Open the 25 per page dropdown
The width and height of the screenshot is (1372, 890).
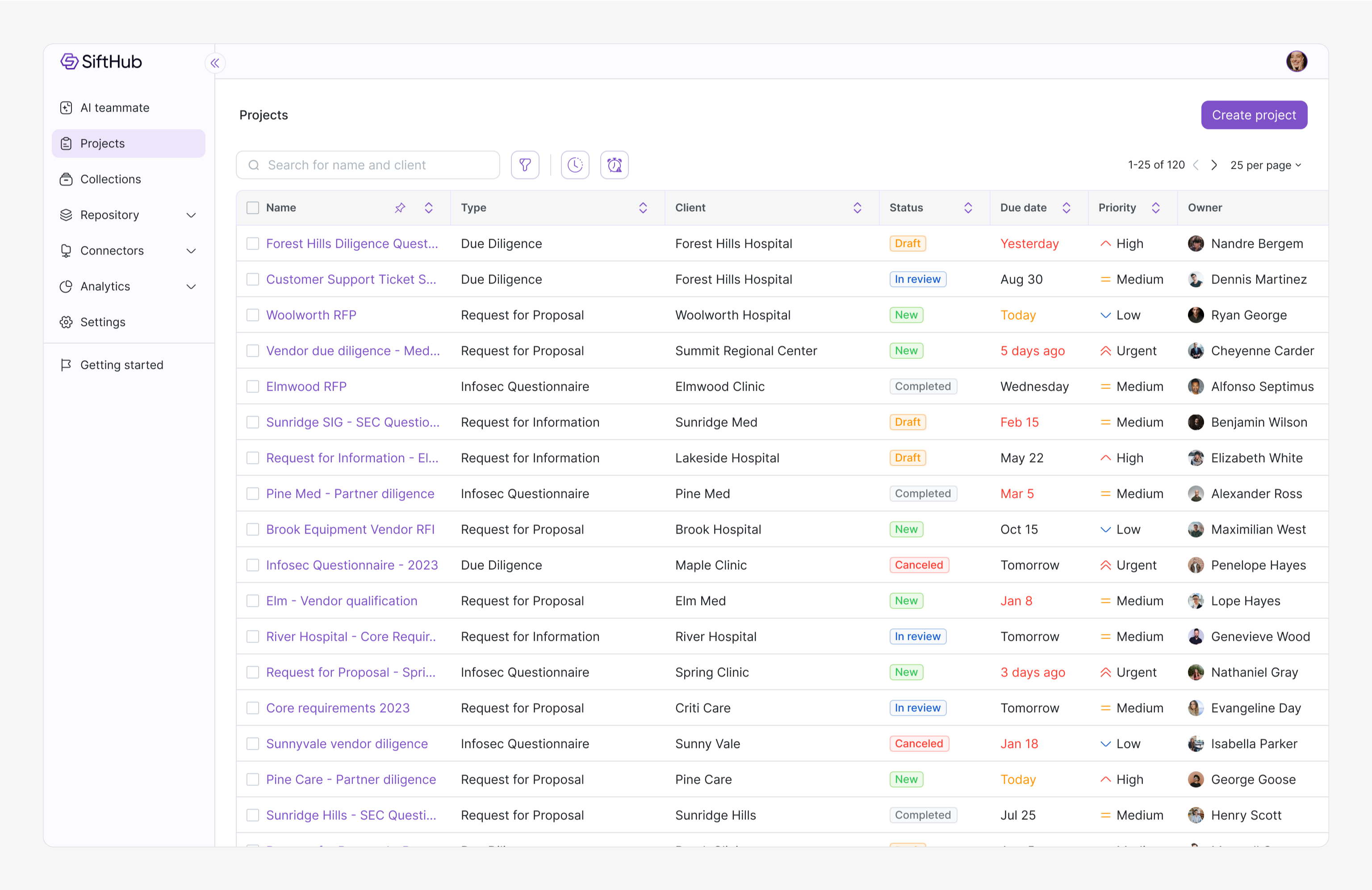point(1266,165)
